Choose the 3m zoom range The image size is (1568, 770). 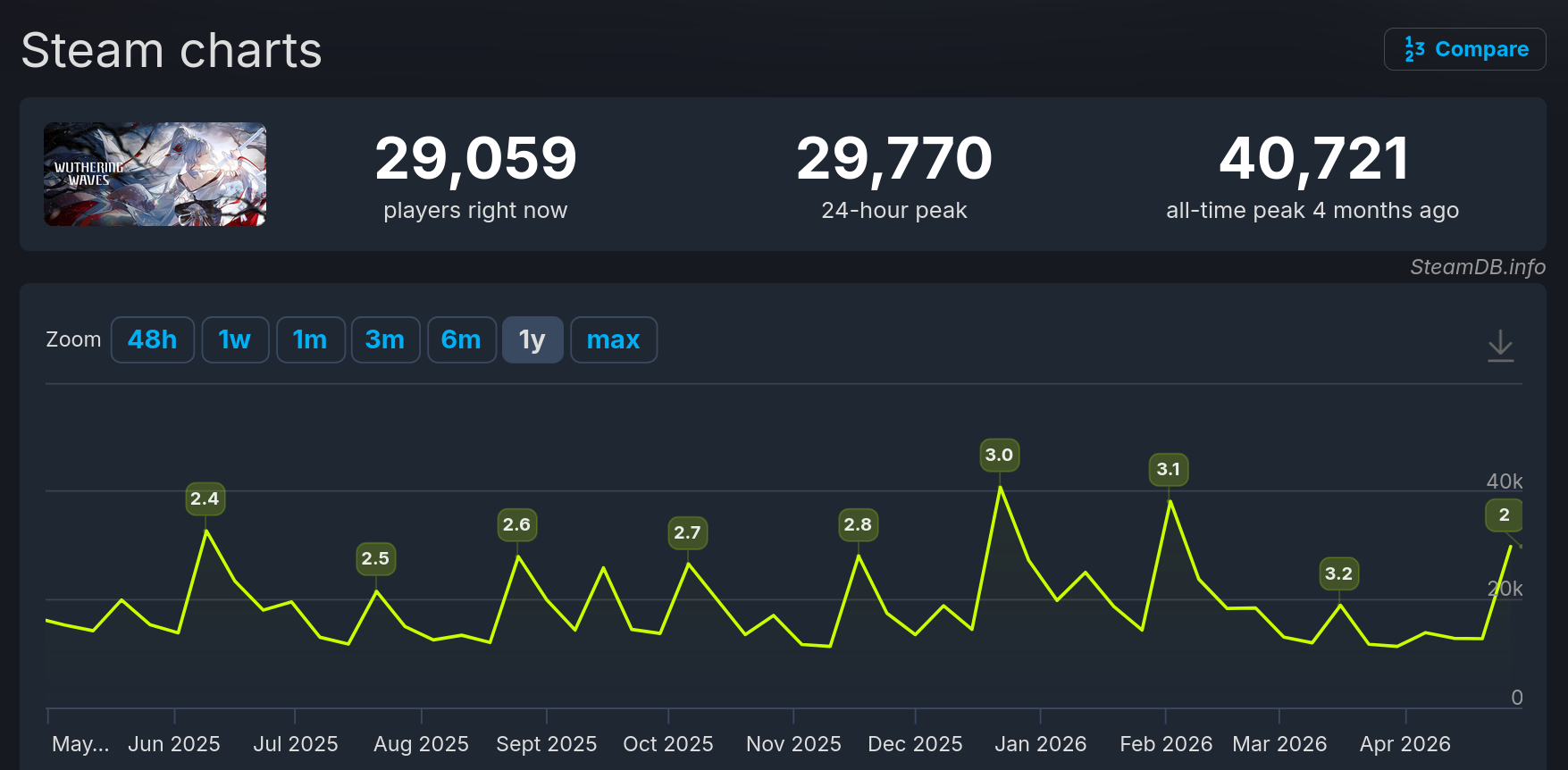click(385, 339)
